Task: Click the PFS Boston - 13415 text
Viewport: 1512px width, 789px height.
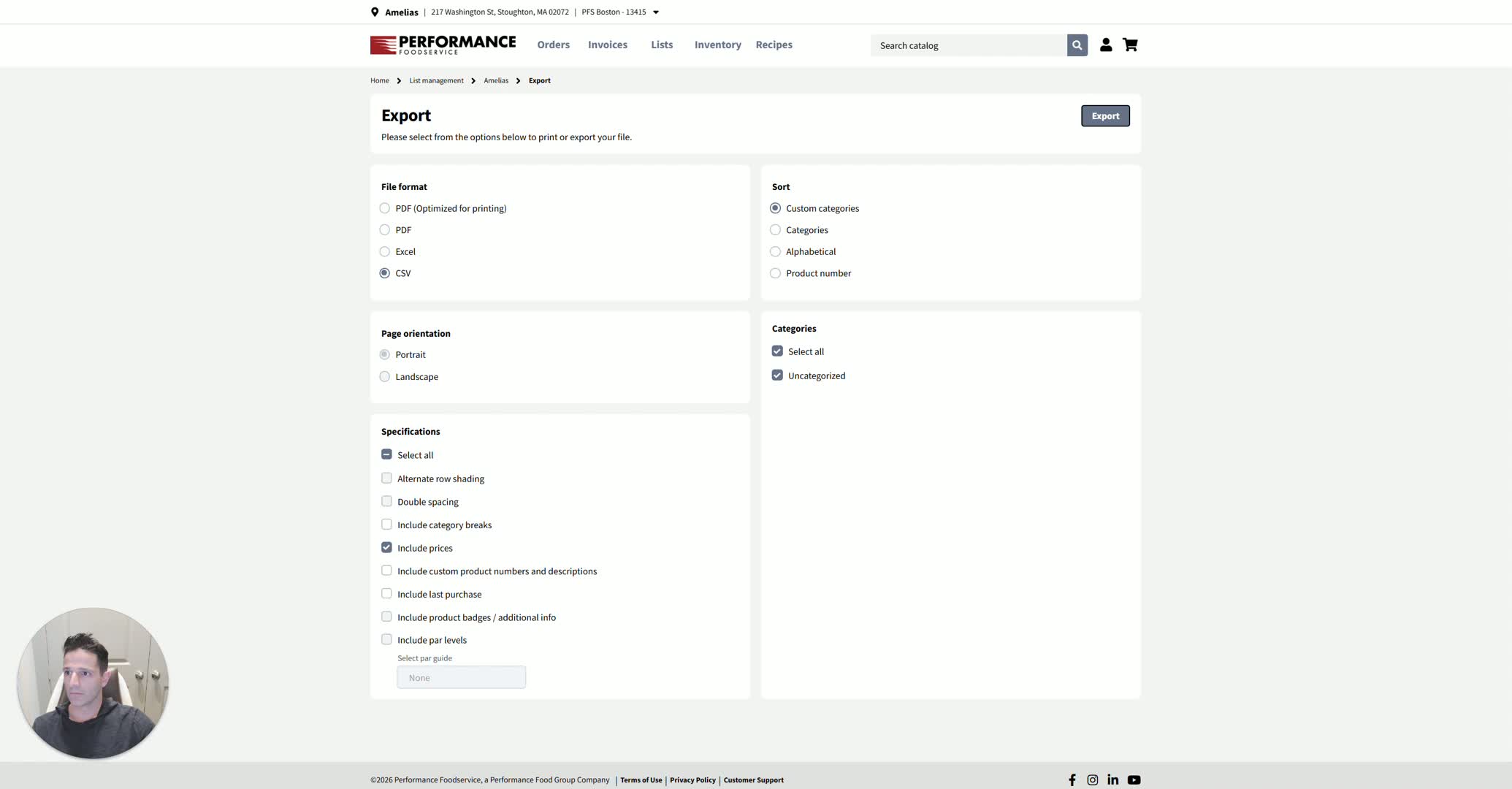Action: pyautogui.click(x=614, y=12)
